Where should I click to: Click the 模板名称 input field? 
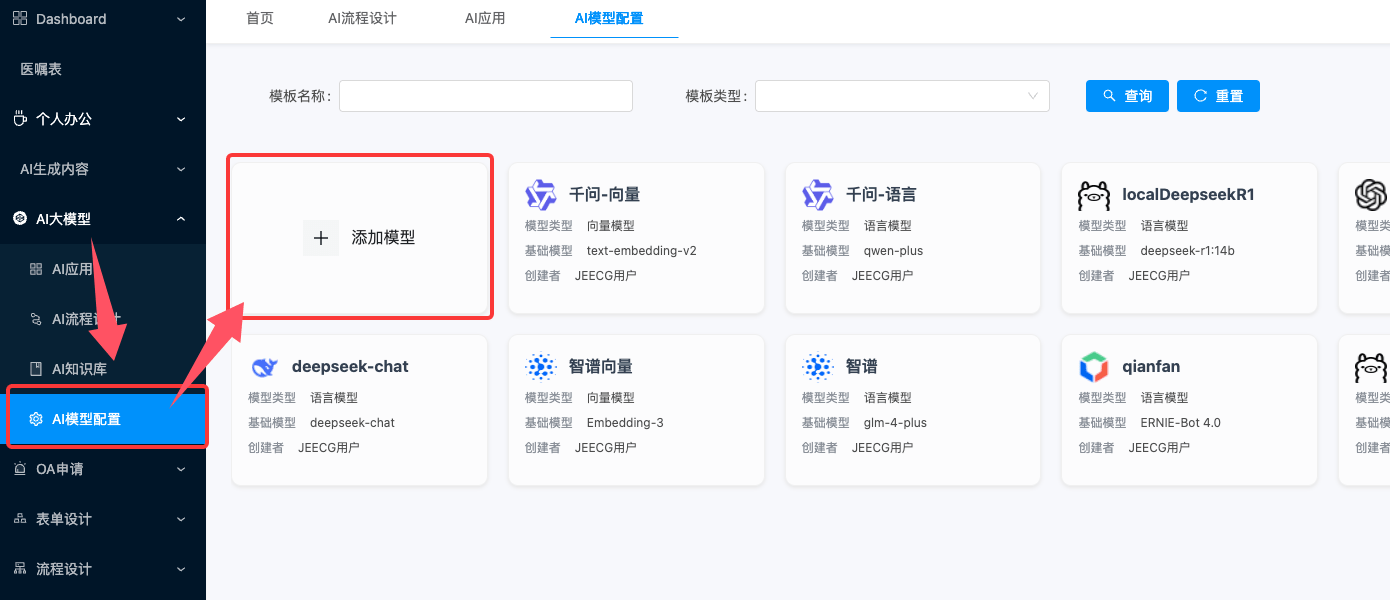[x=486, y=96]
